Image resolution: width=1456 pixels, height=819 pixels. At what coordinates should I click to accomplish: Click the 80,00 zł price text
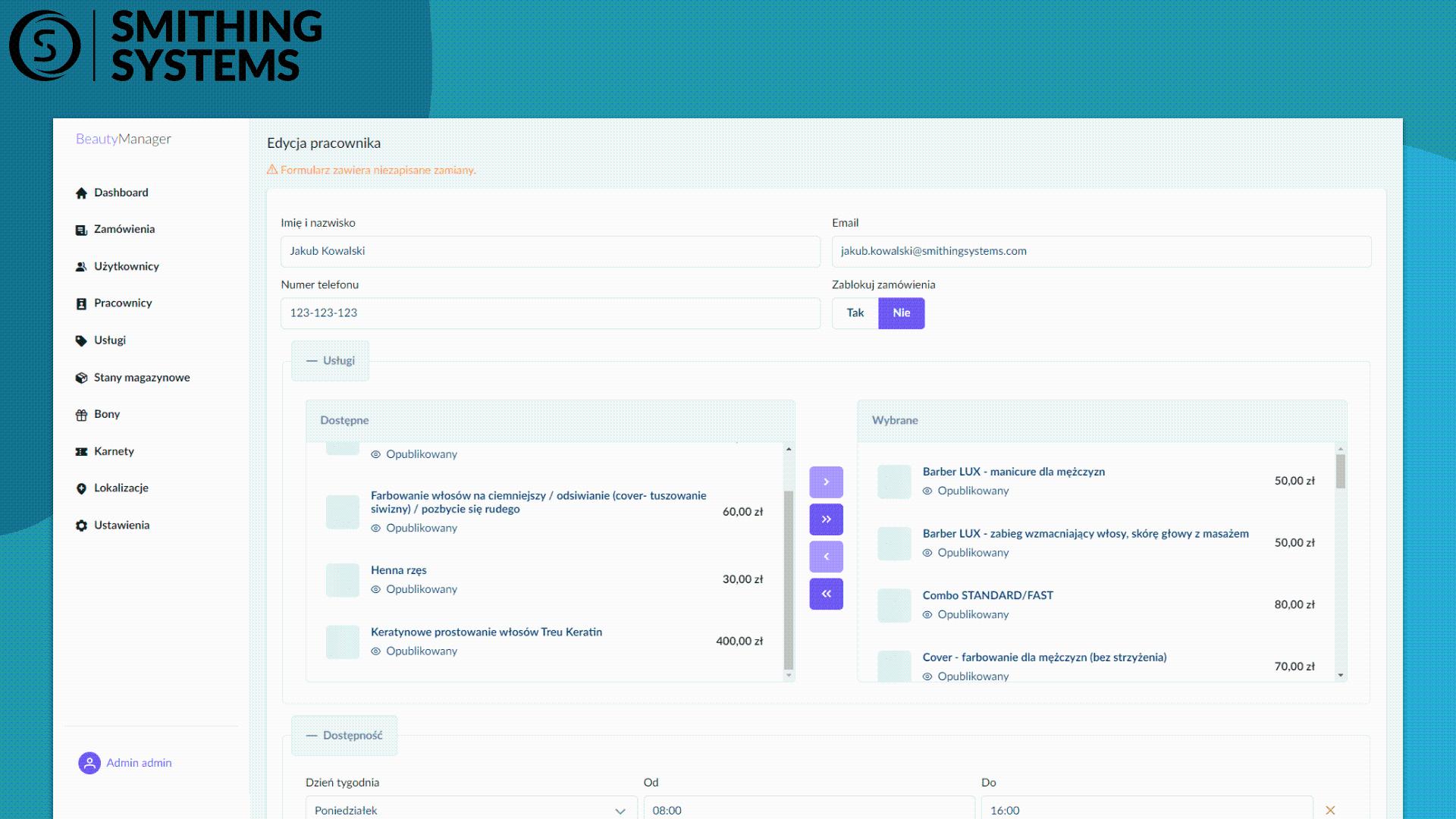1294,604
